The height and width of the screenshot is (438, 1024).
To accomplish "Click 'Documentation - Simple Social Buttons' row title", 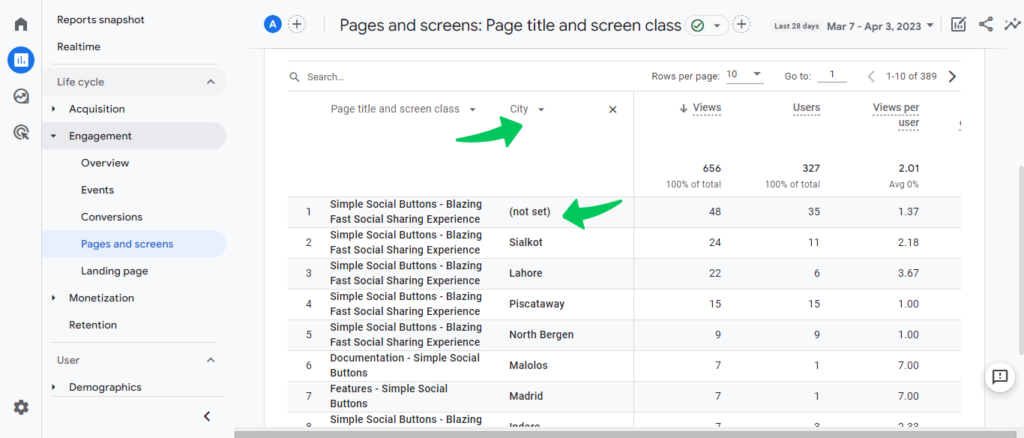I will 405,366.
